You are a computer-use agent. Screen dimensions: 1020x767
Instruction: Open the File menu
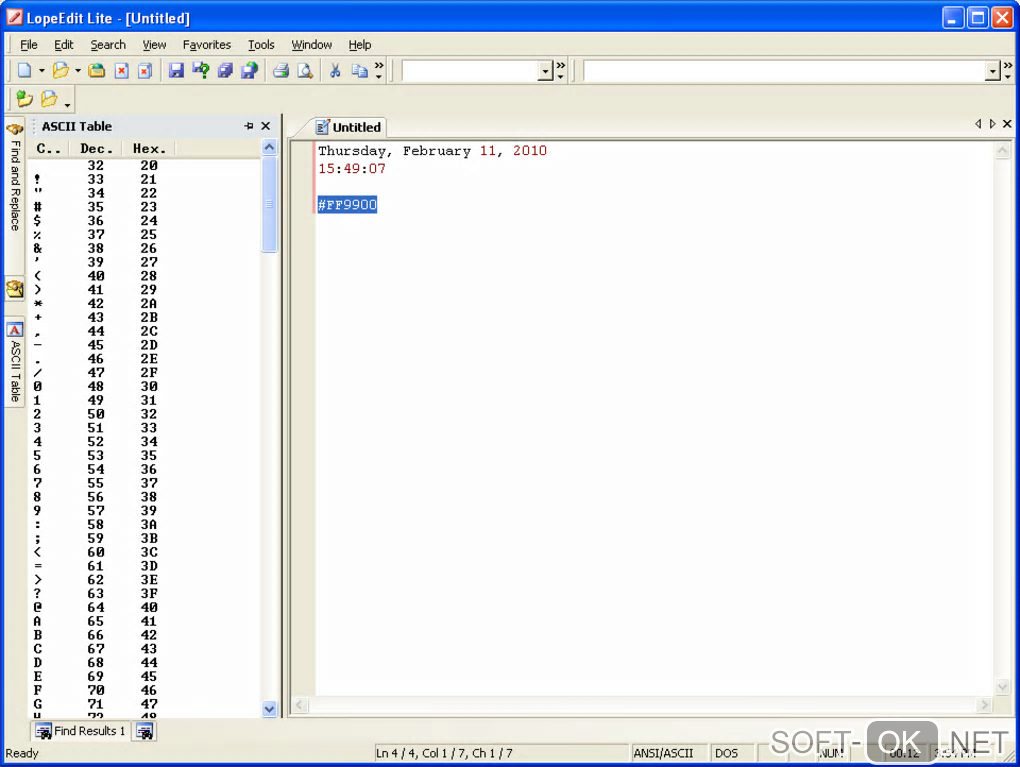29,45
